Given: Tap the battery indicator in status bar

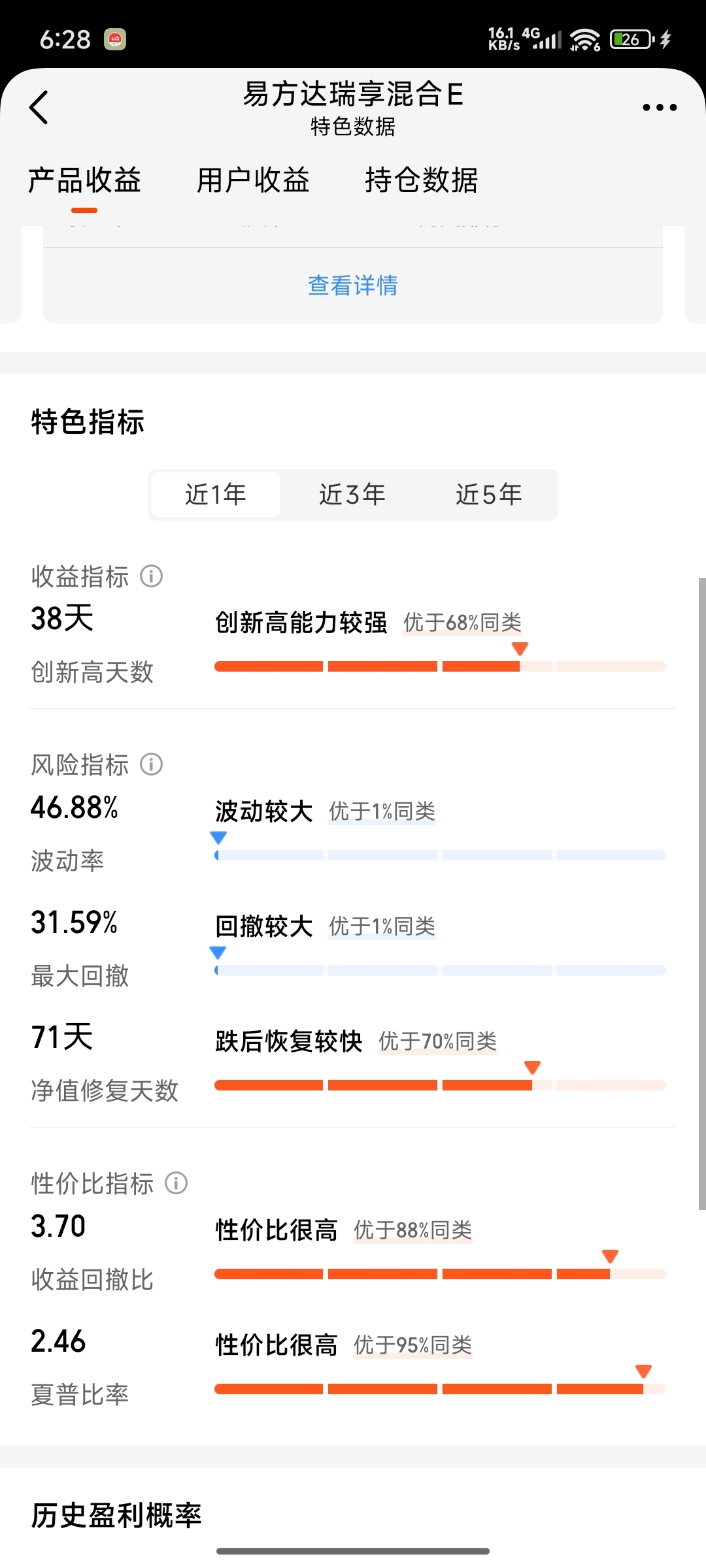Looking at the screenshot, I should pyautogui.click(x=631, y=39).
